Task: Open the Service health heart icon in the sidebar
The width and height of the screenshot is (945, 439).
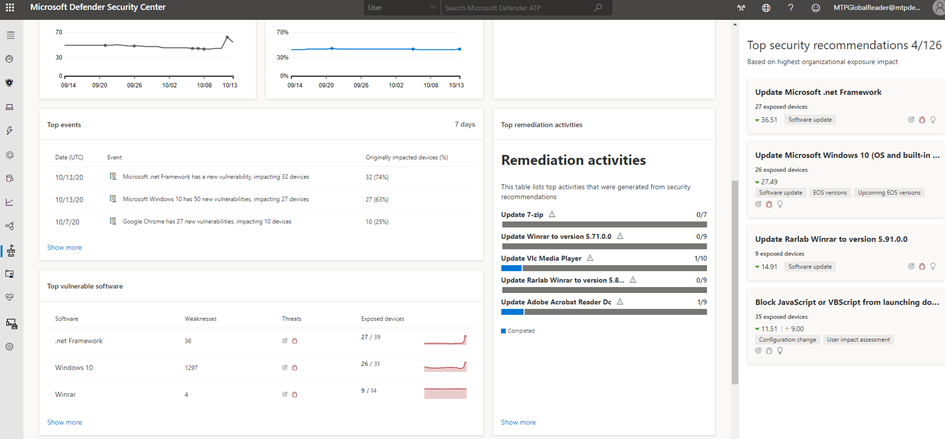Action: (10, 297)
